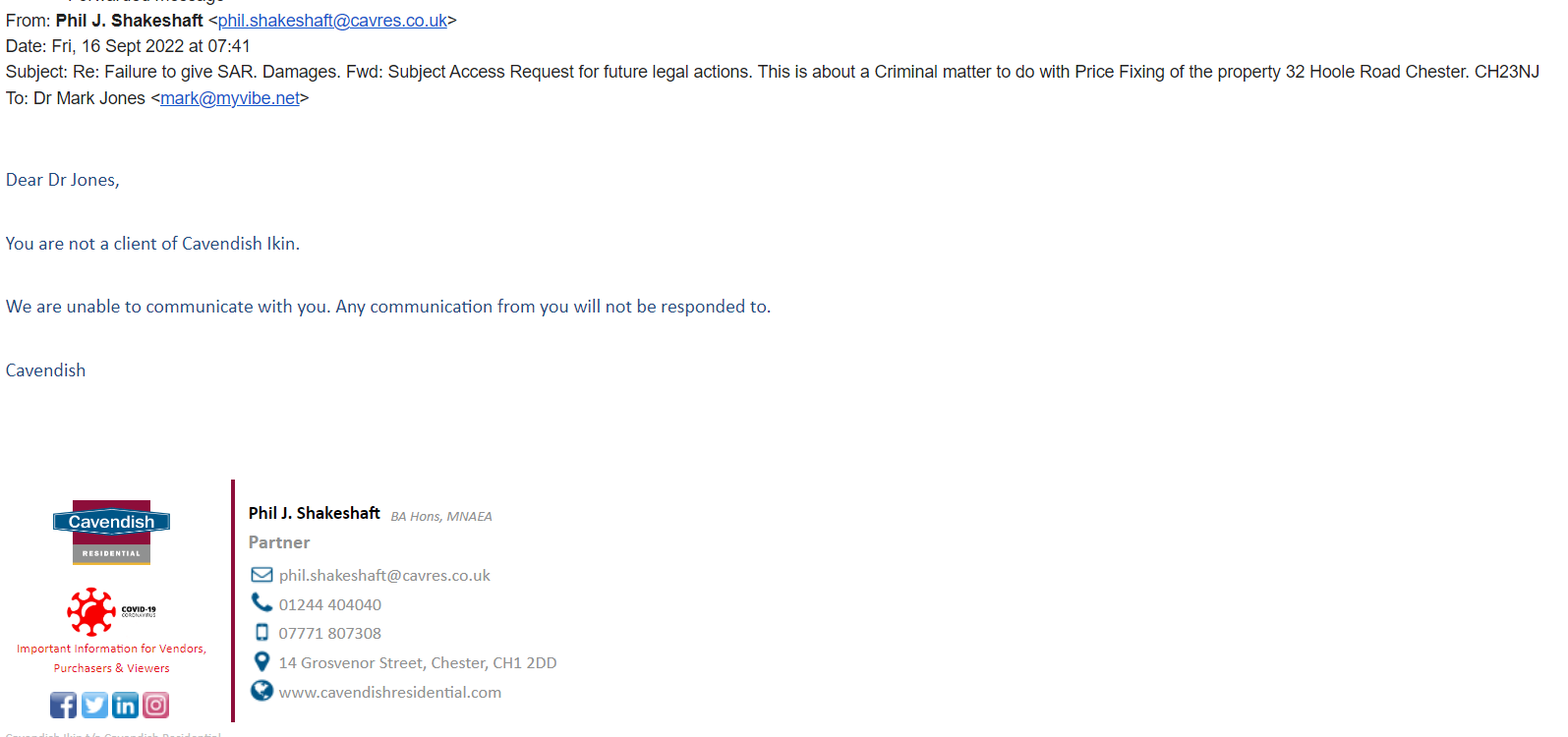Click the phone handset icon
The height and width of the screenshot is (737, 1568).
click(x=261, y=602)
